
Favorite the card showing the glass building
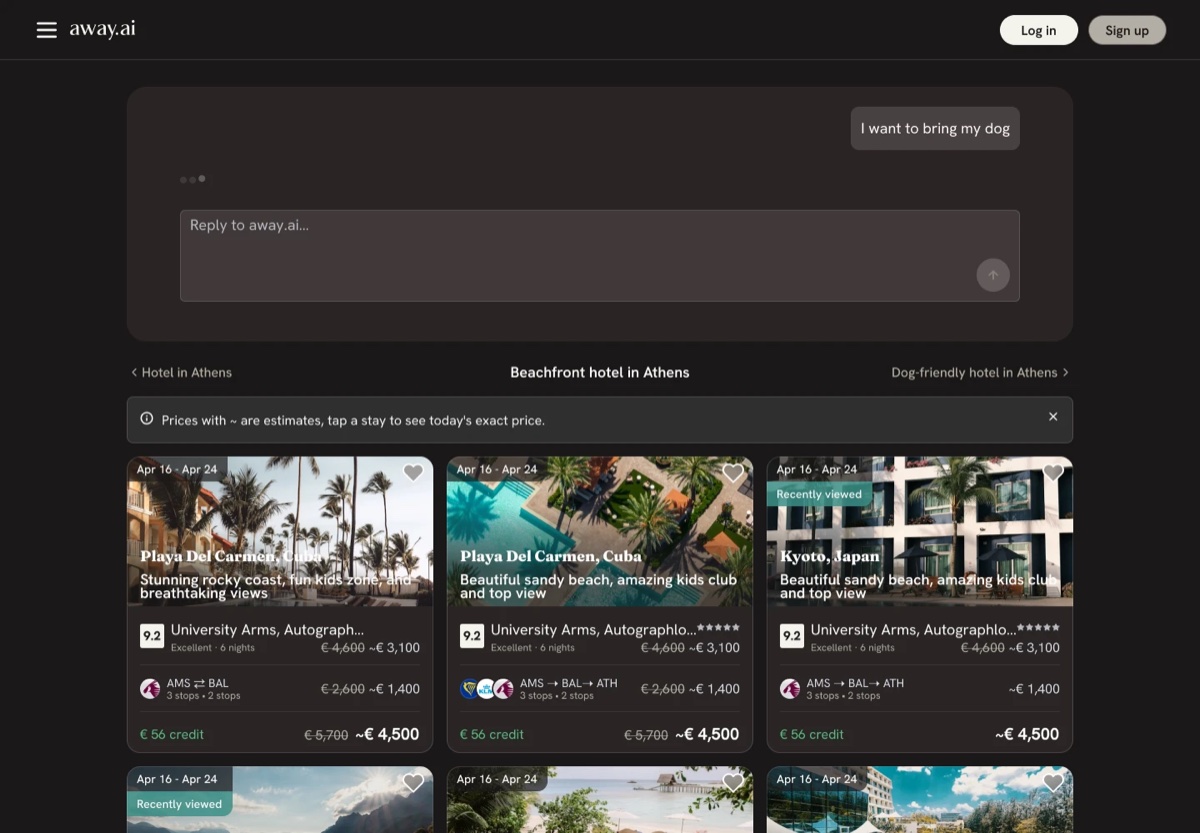click(1053, 783)
